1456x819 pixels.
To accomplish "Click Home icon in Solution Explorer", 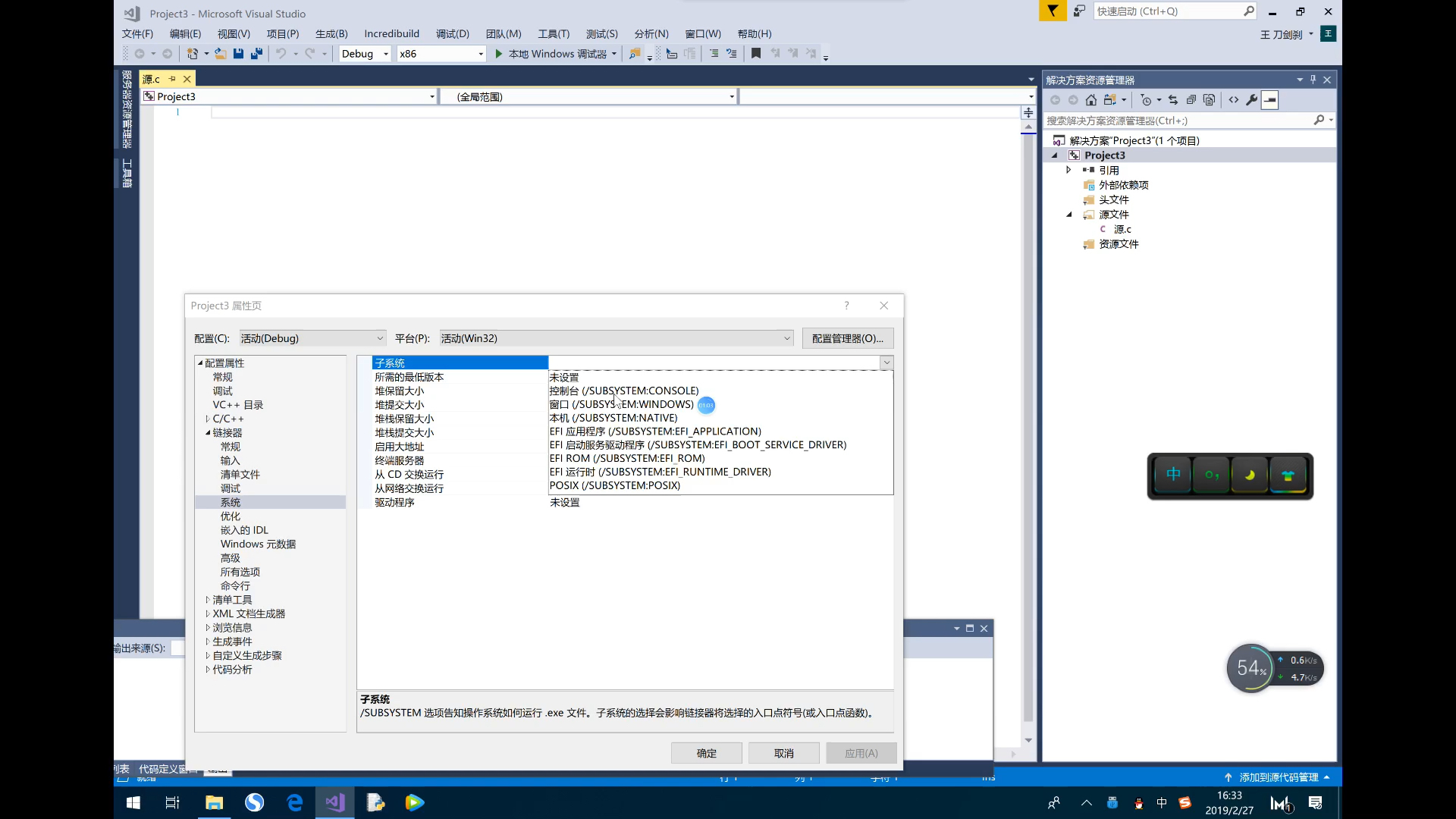I will click(1091, 100).
